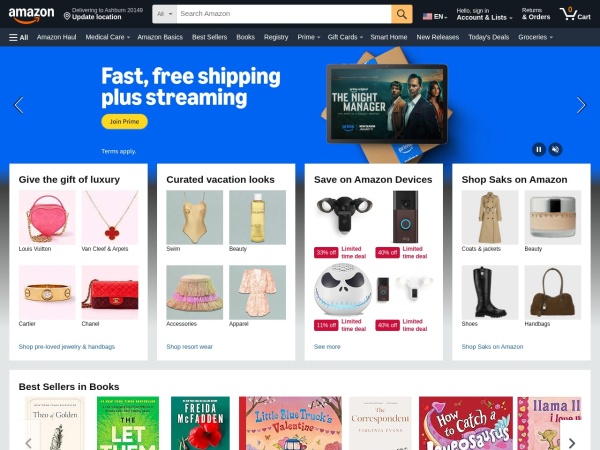Open the All hamburger menu

18,37
